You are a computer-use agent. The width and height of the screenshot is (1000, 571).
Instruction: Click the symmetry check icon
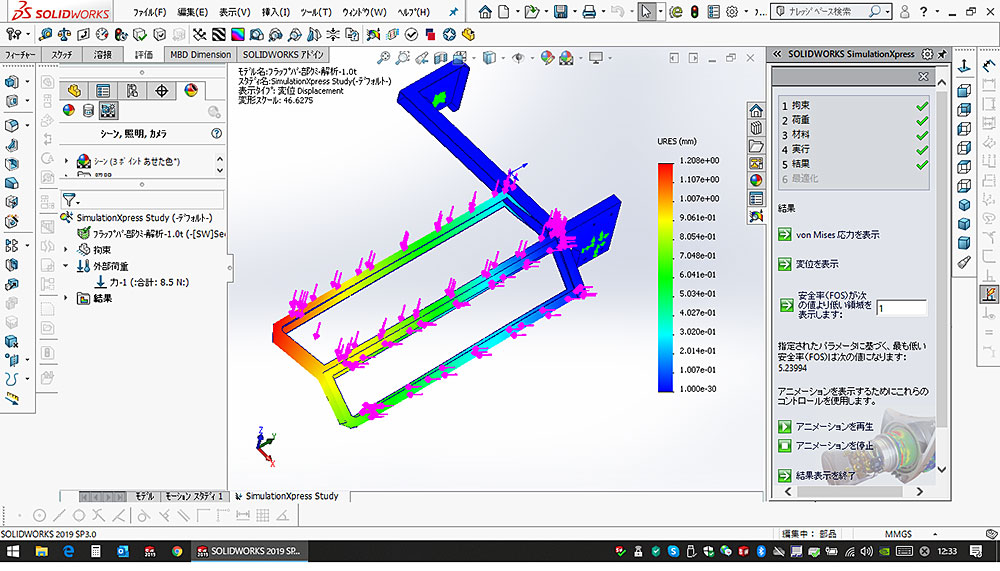point(333,34)
